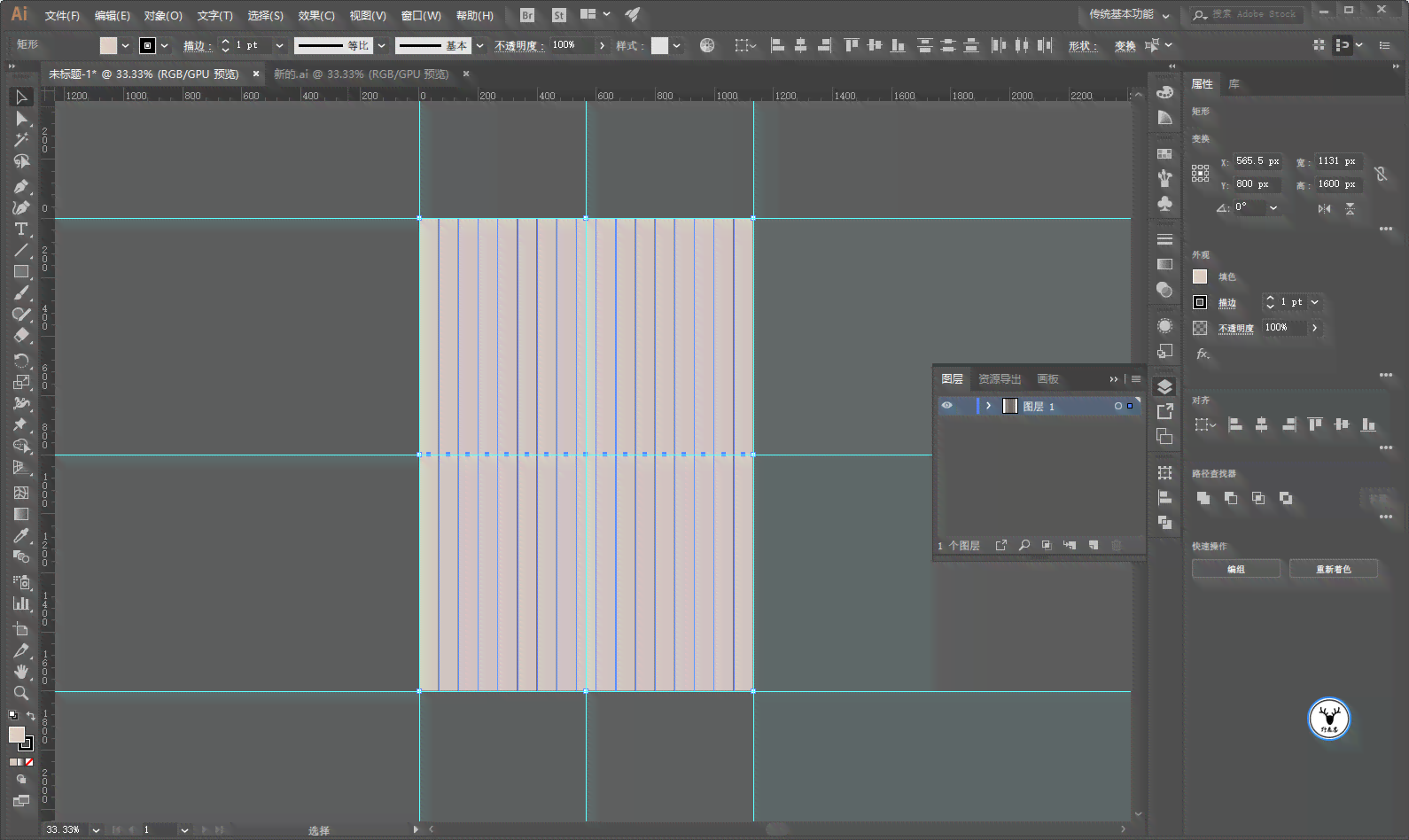
Task: Click fill color swatch in control bar
Action: (108, 45)
